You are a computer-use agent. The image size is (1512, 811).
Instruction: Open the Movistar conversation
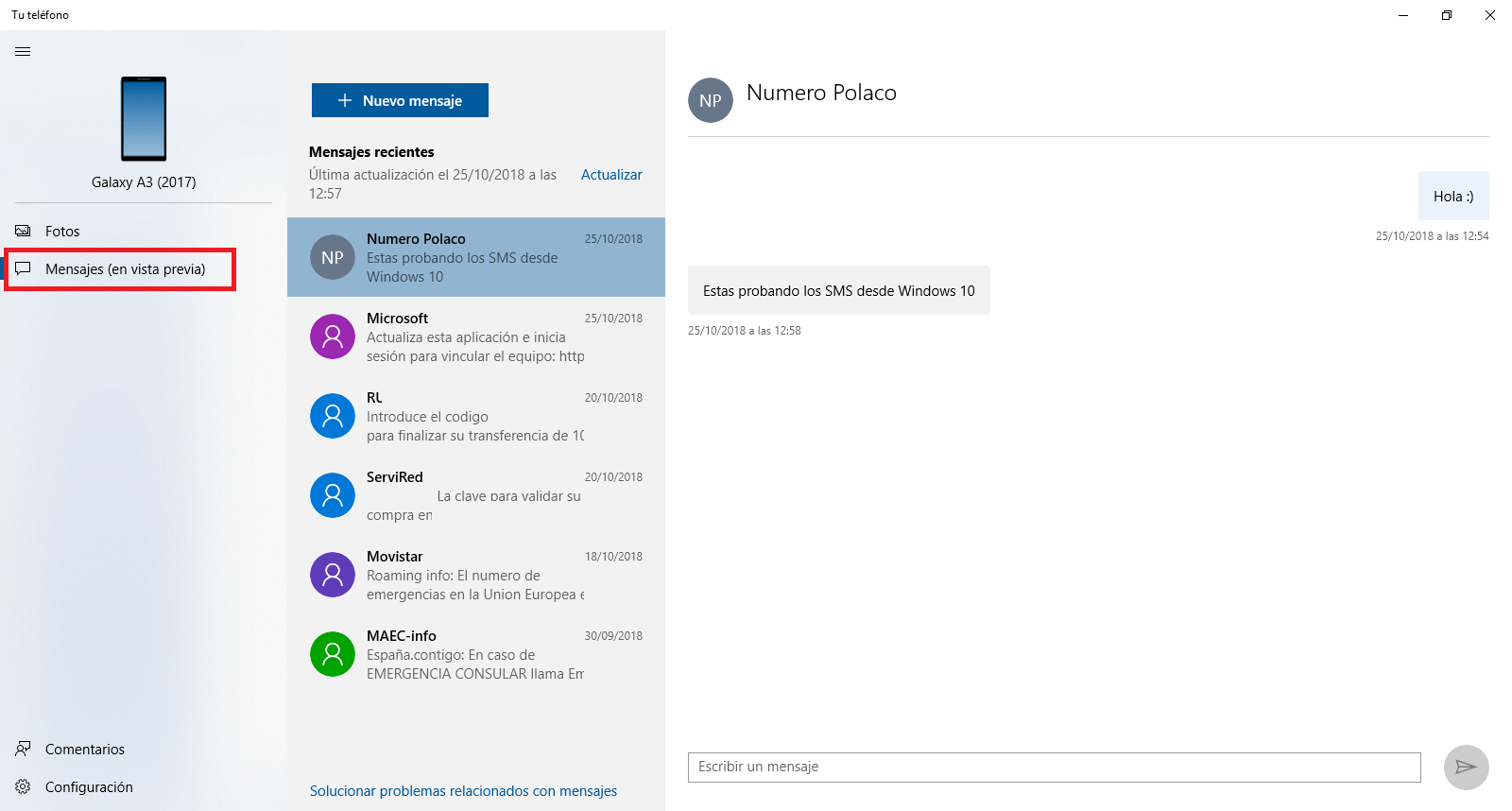pos(476,575)
